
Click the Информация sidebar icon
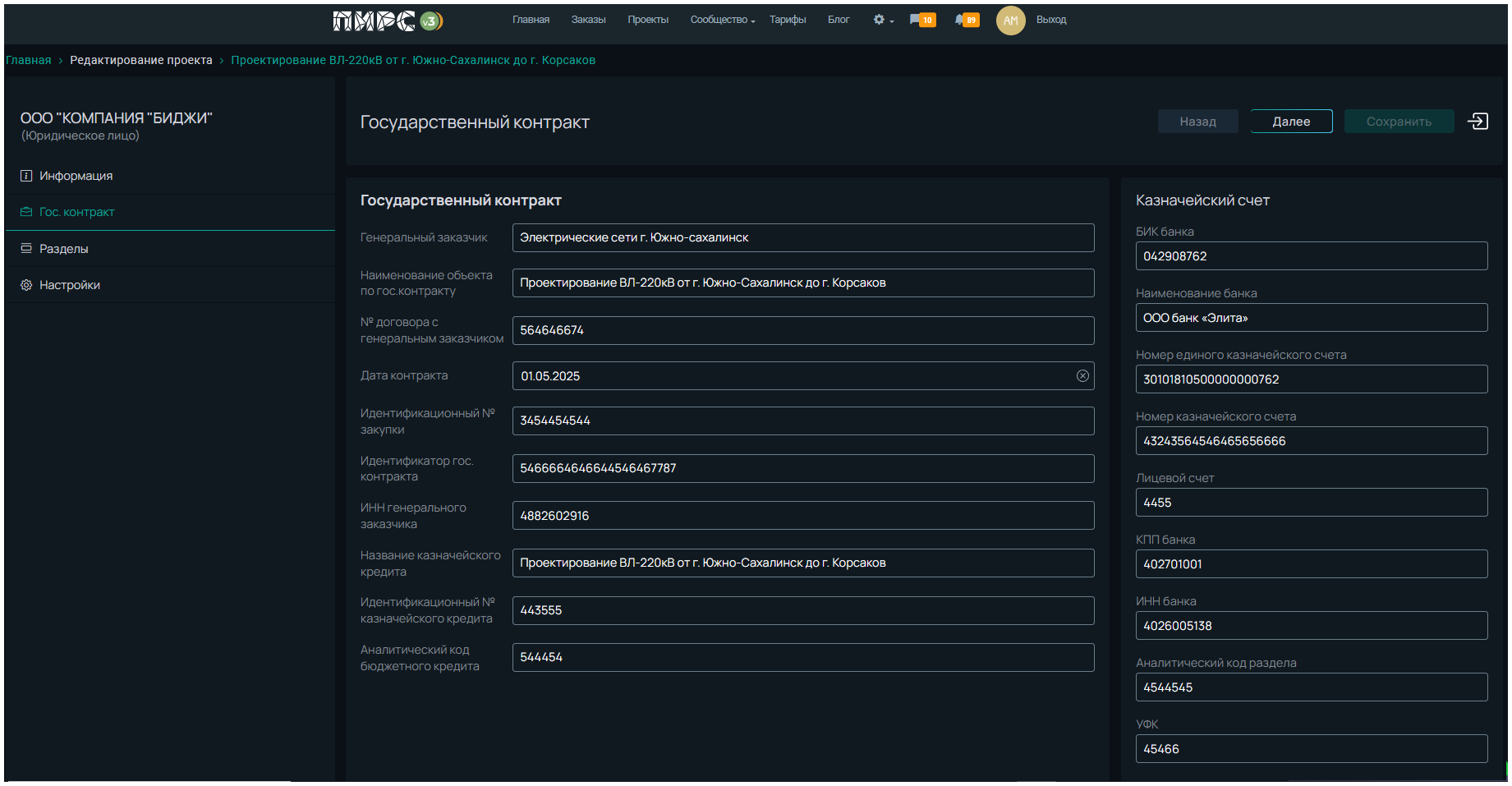click(x=26, y=176)
